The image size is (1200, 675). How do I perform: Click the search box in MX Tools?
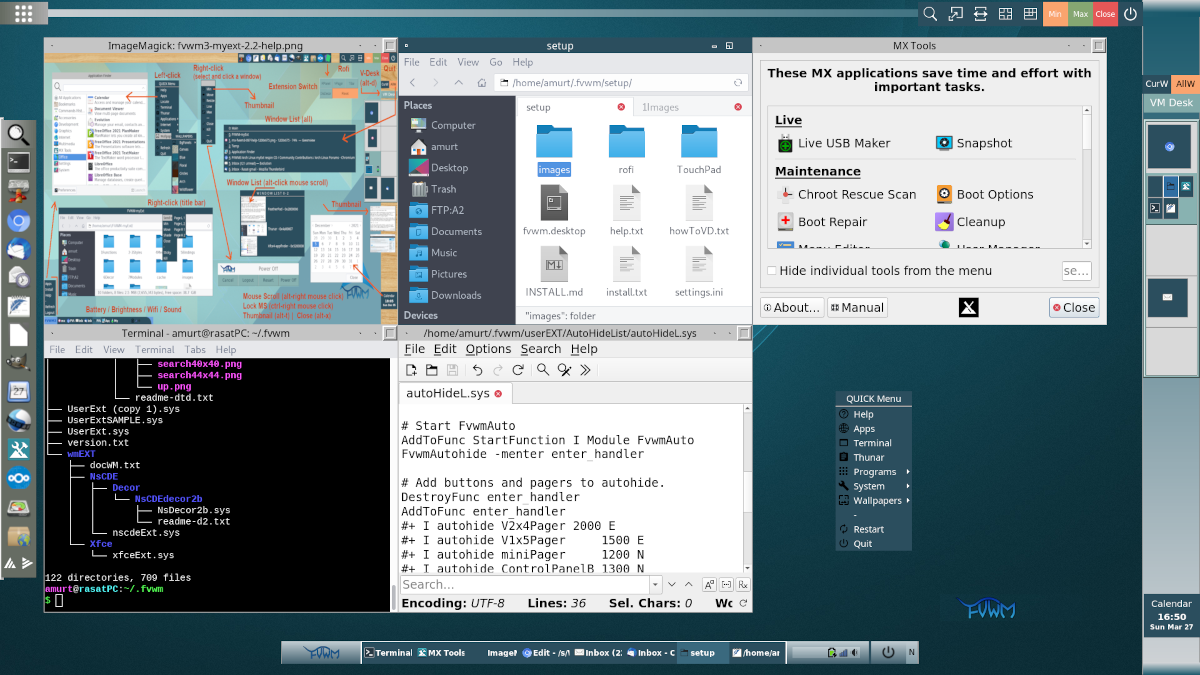(1076, 271)
